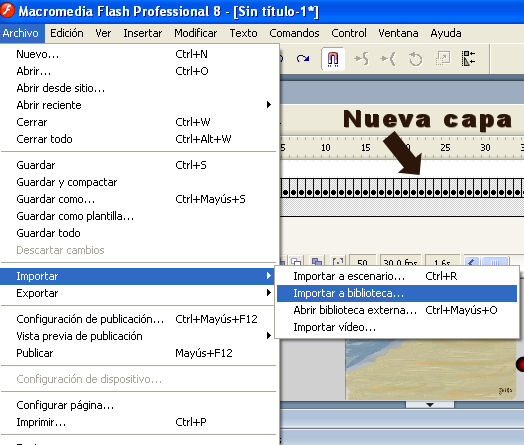Click the 30.0 fps frame rate field

(400, 262)
